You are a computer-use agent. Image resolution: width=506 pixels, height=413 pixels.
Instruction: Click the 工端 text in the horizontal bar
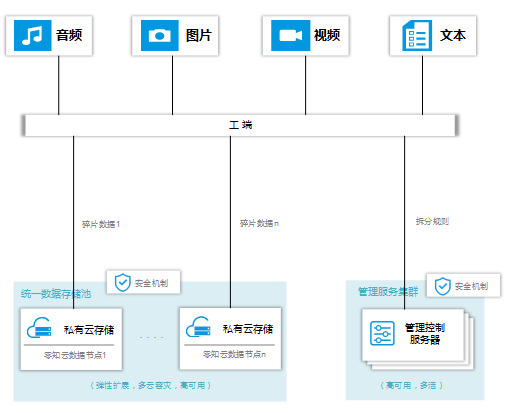pos(241,125)
